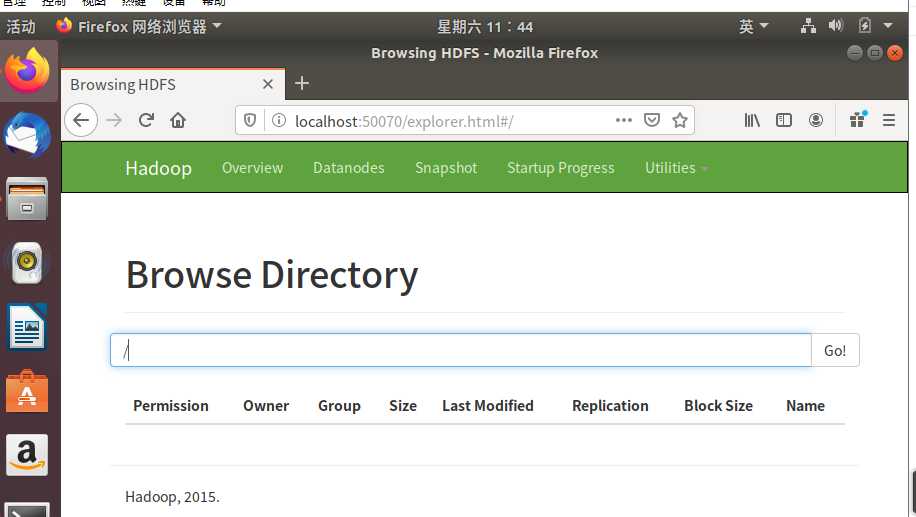
Task: Close the Browsing HDFS tab
Action: point(268,84)
